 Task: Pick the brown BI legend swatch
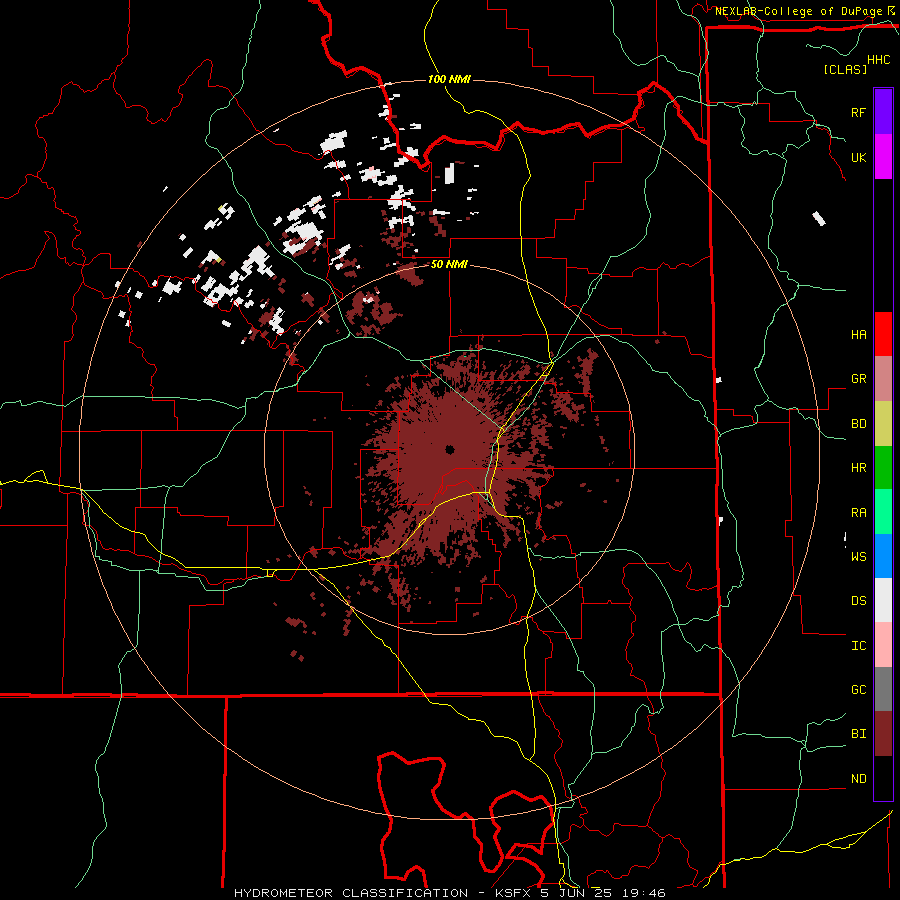click(883, 734)
